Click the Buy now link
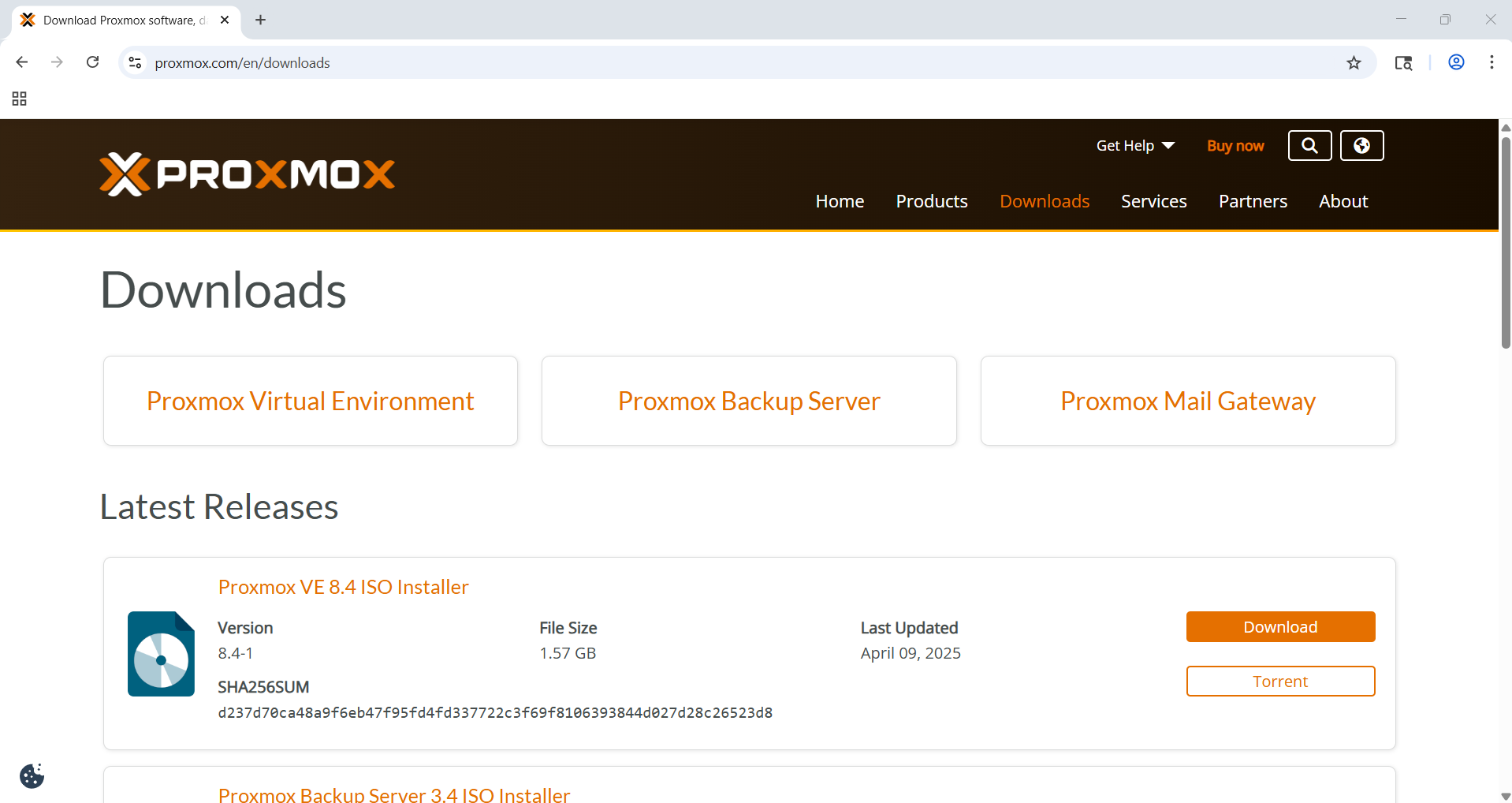Viewport: 1512px width, 803px height. 1235,145
